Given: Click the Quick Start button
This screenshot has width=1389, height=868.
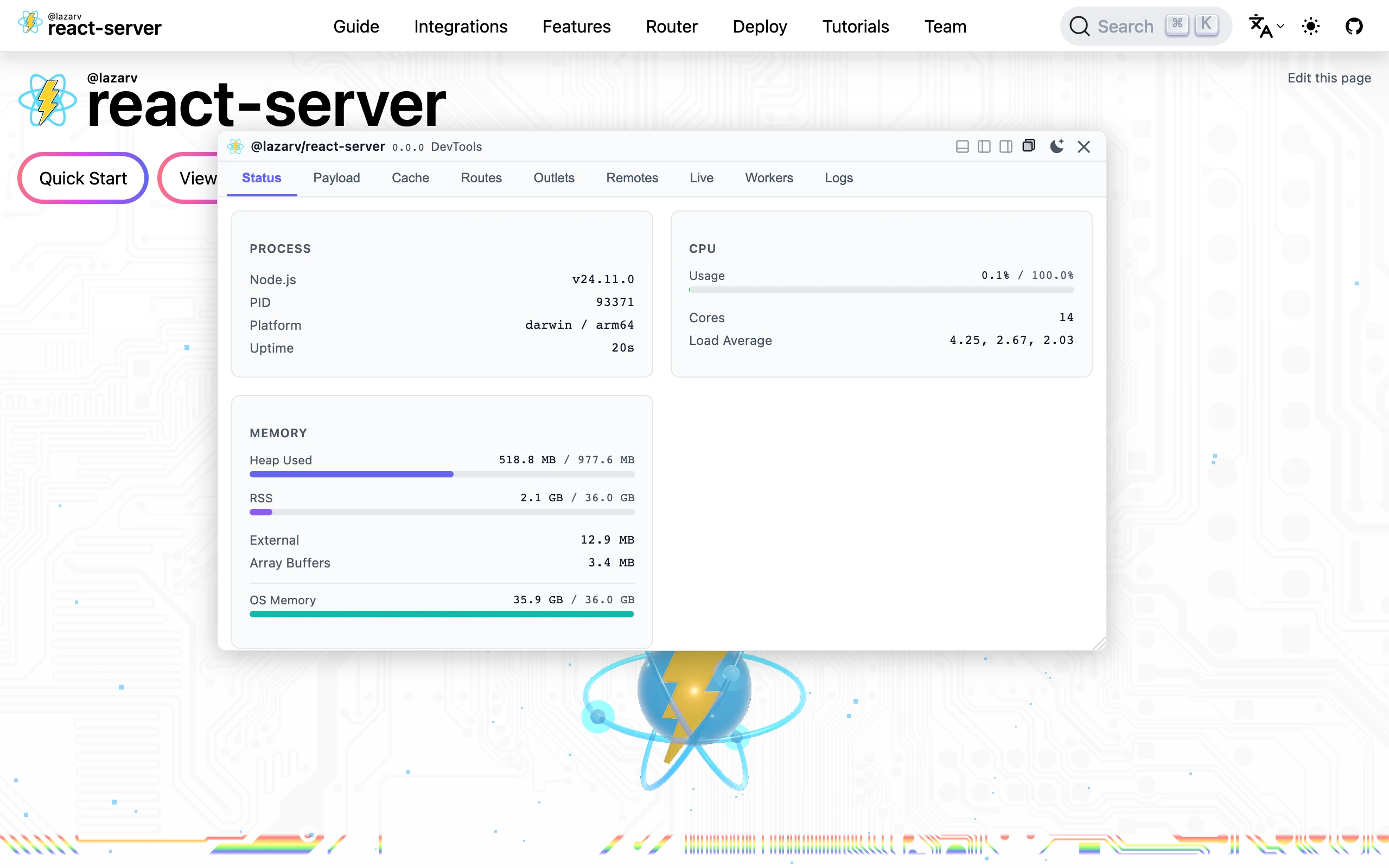Looking at the screenshot, I should [x=83, y=178].
